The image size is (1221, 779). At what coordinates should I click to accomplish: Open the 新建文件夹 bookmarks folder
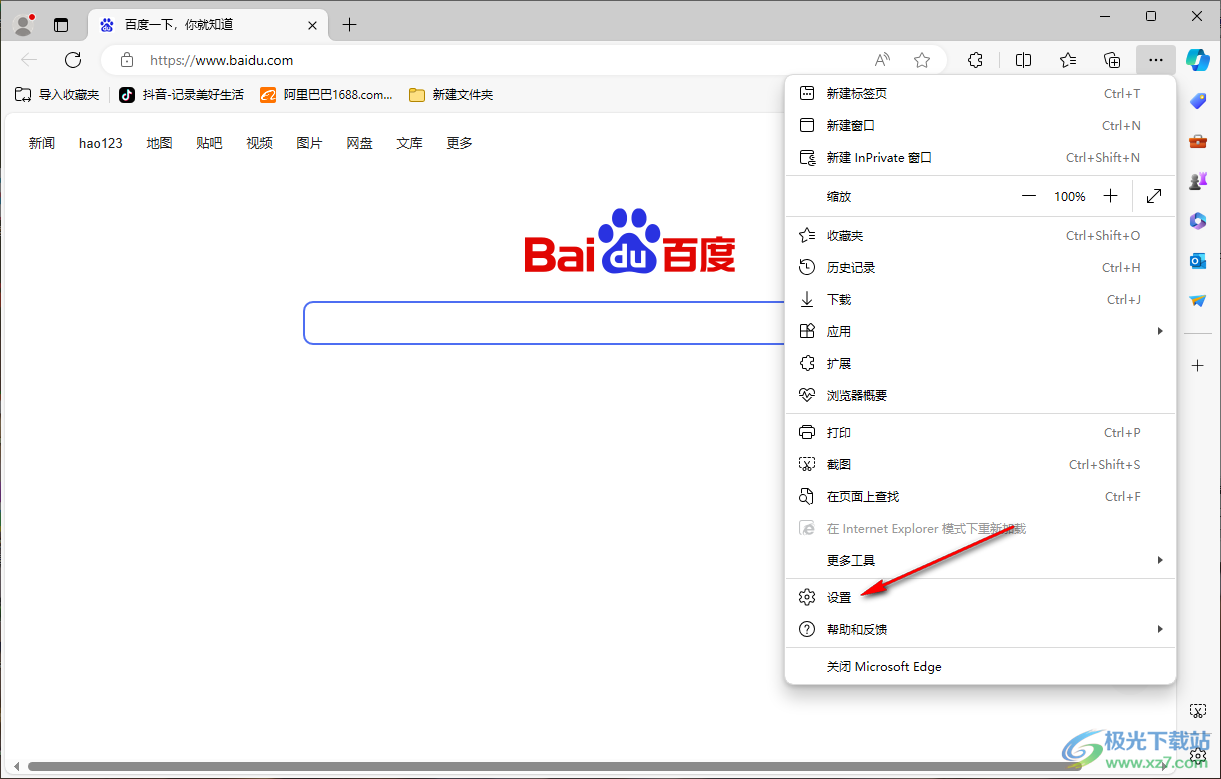point(451,95)
